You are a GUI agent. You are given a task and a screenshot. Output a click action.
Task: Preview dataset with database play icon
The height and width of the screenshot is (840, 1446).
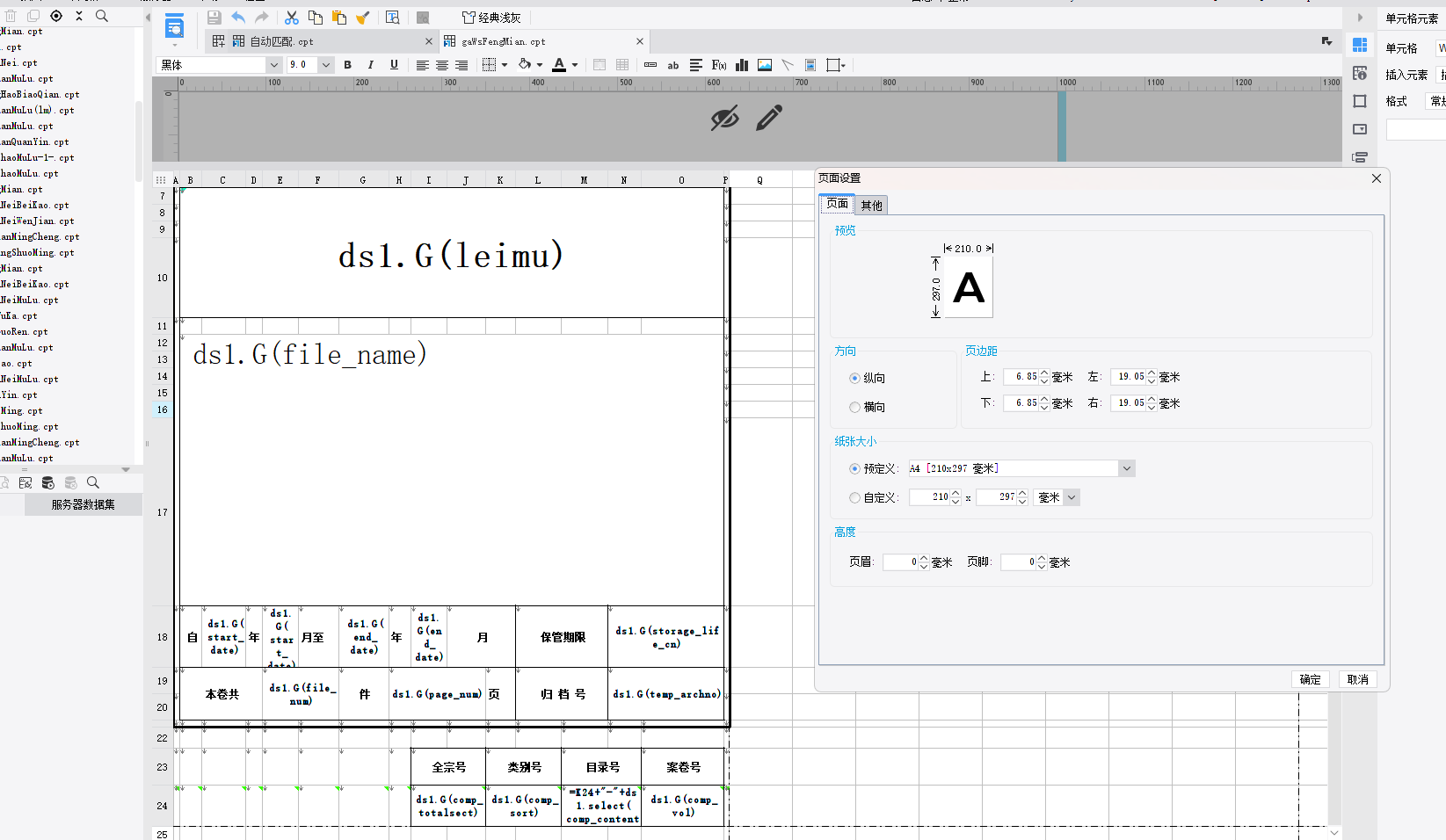48,482
